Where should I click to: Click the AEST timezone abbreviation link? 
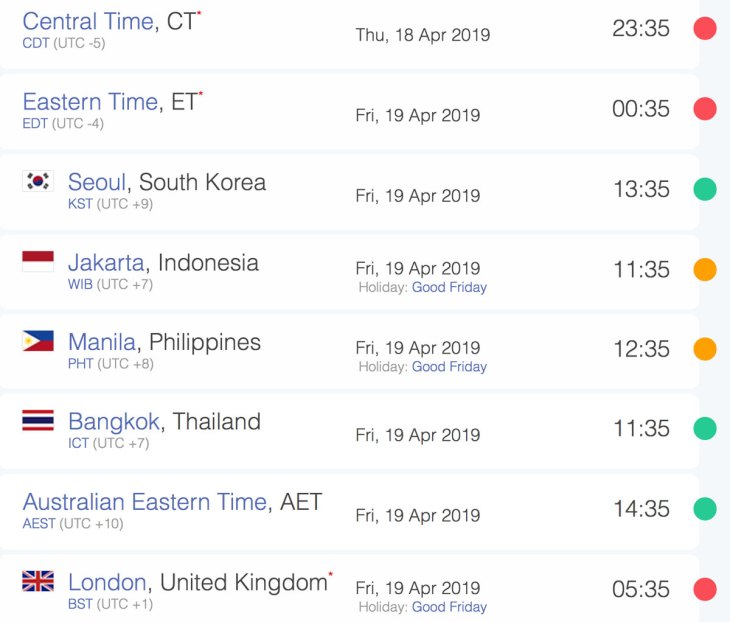39,524
